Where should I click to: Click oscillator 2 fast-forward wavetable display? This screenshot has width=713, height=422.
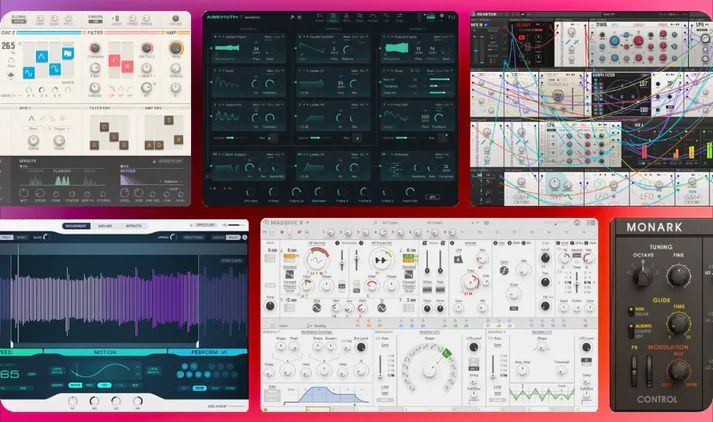[381, 260]
